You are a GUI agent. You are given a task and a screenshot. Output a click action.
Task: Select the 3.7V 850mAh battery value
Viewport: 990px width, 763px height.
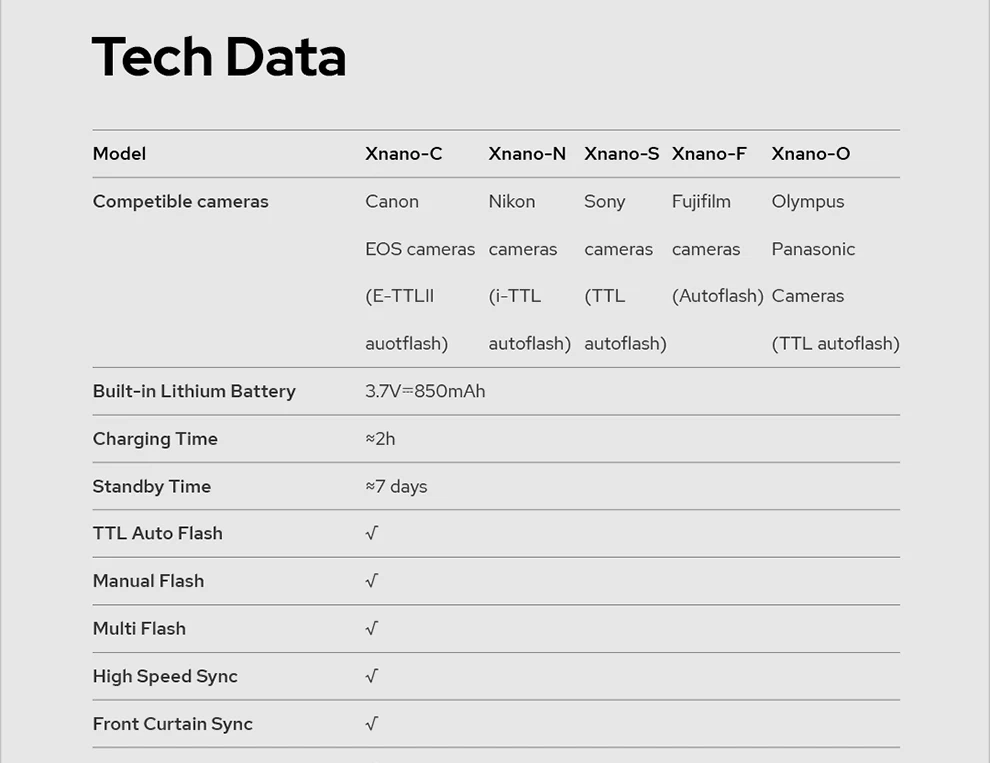(x=425, y=391)
